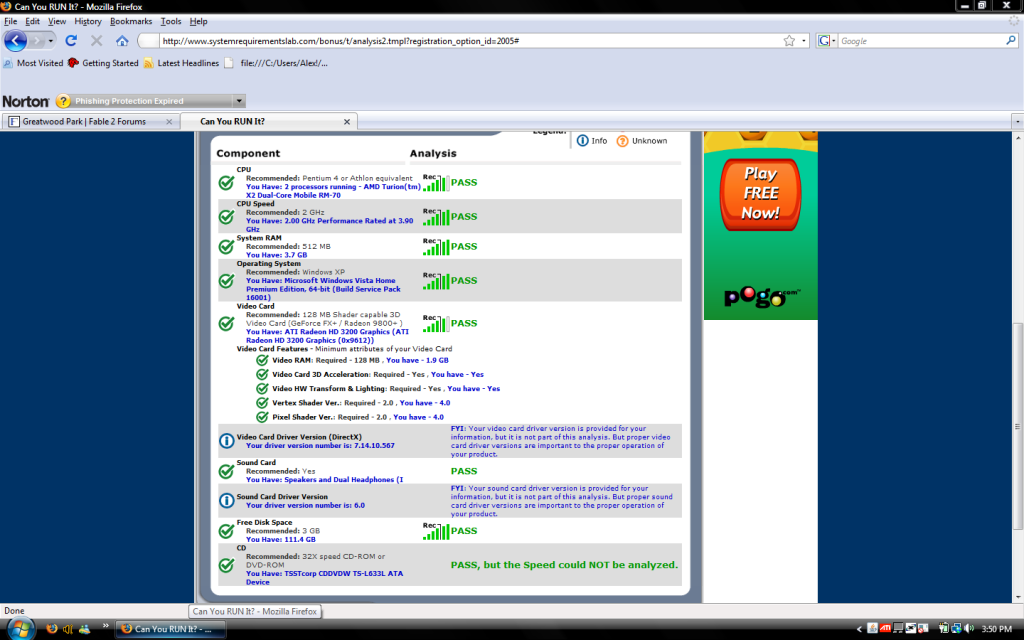Click the magnifier in the Google search box
Image resolution: width=1024 pixels, height=640 pixels.
[x=1011, y=40]
